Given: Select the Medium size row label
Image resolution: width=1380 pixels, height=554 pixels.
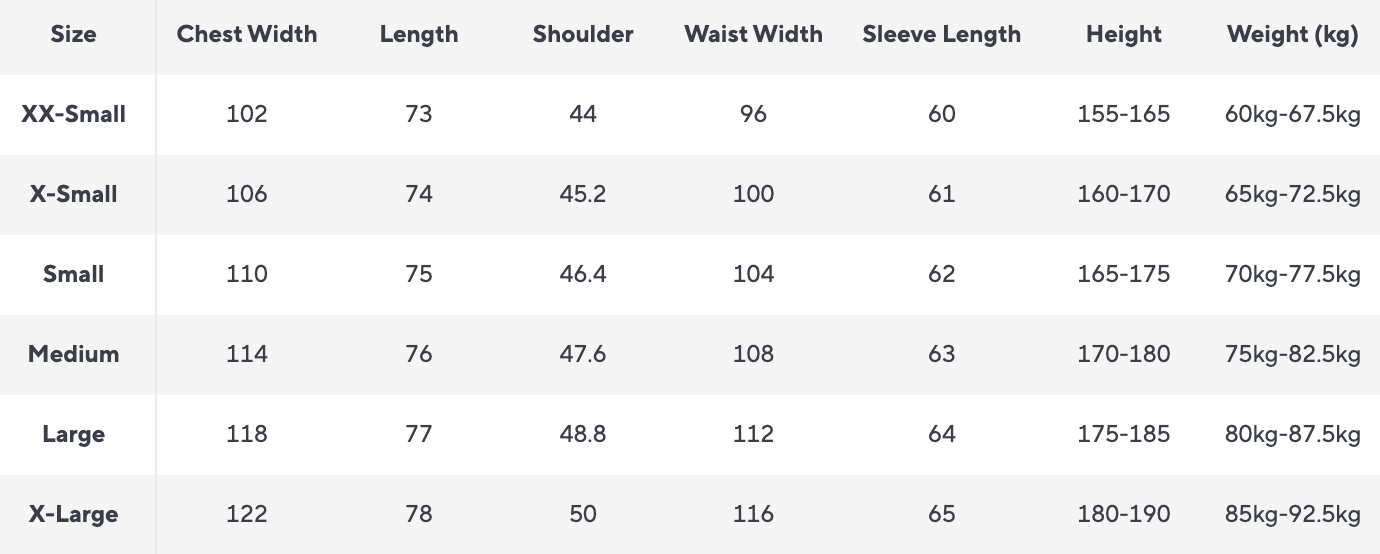Looking at the screenshot, I should coord(74,354).
